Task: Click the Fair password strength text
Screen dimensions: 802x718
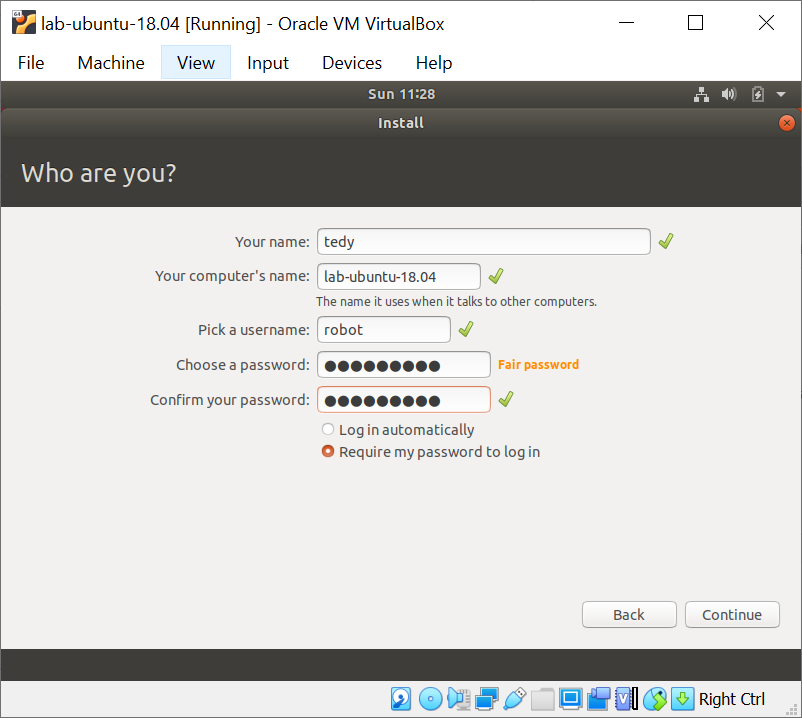Action: (x=538, y=365)
